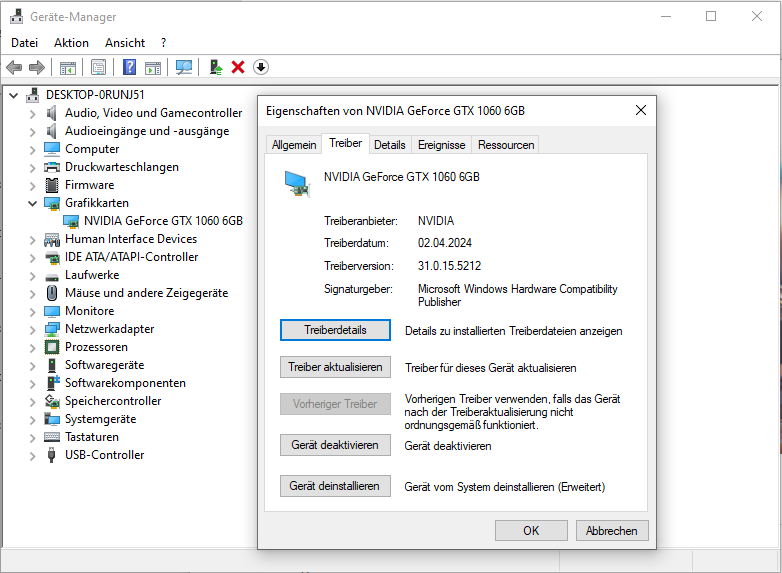
Task: Switch to the Details tab
Action: pyautogui.click(x=390, y=145)
